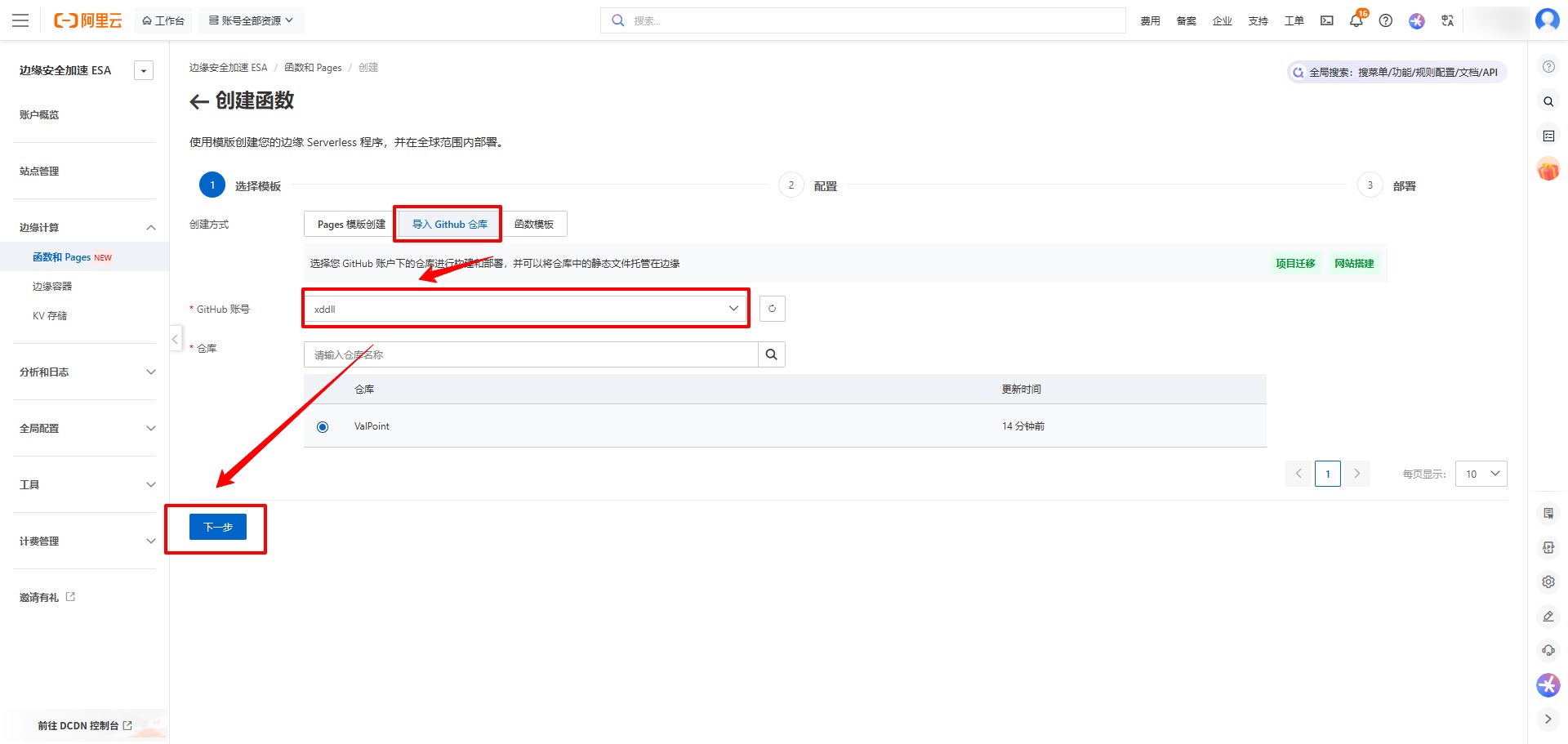Open the right sidebar checklist icon
Screen dimensions: 1568x744
pos(1548,136)
